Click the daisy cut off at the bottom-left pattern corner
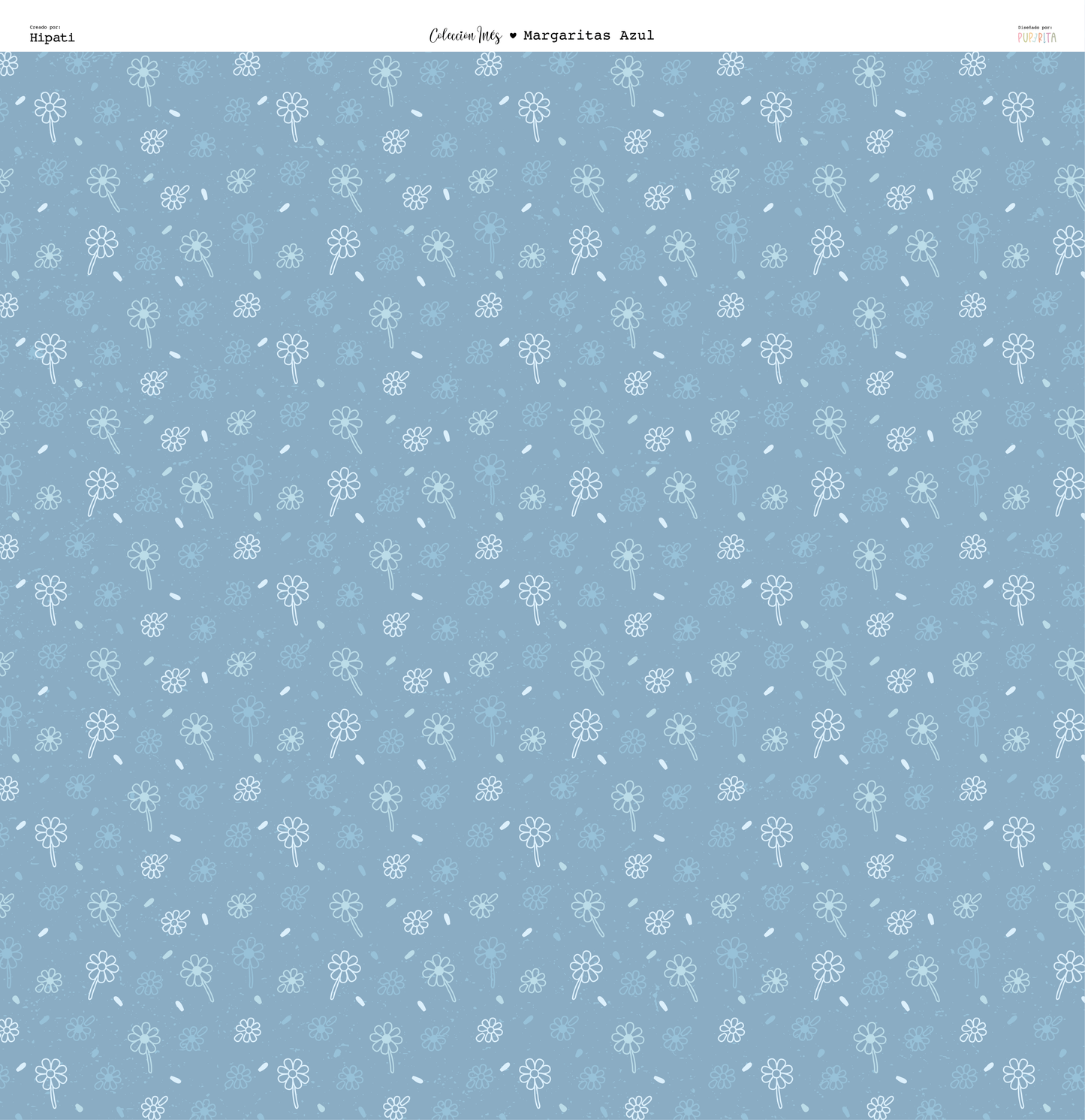The image size is (1085, 1120). click(8, 1030)
